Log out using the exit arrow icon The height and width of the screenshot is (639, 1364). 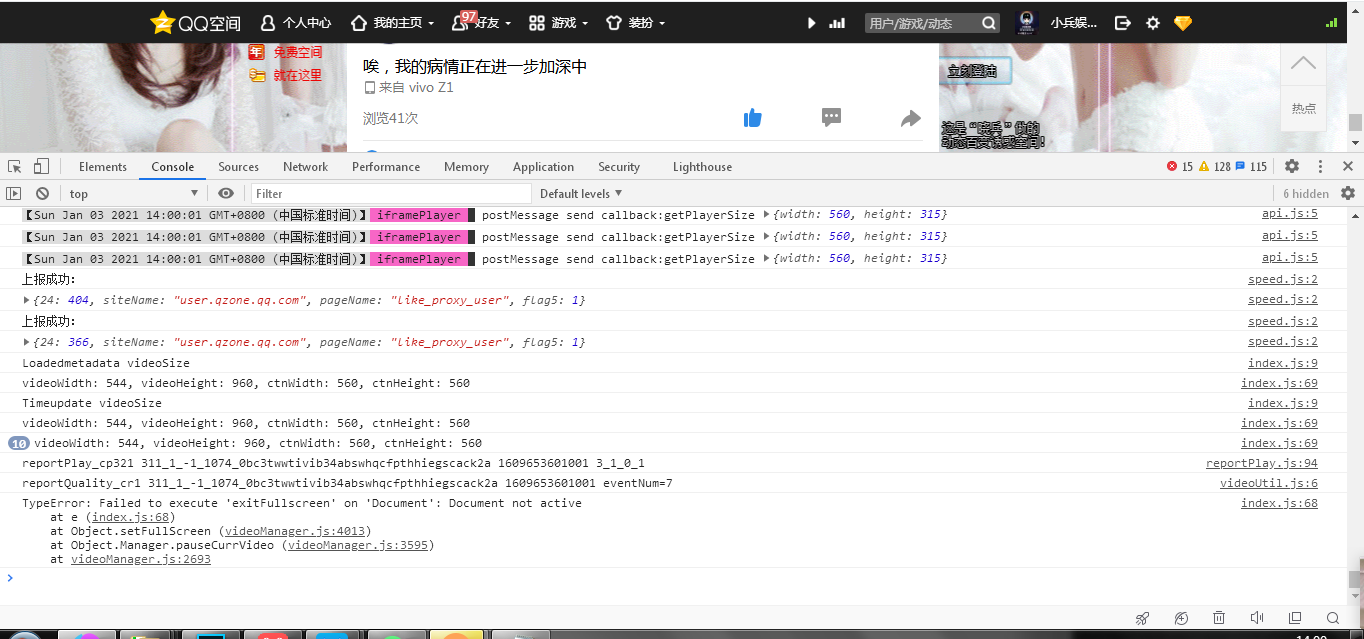point(1123,23)
